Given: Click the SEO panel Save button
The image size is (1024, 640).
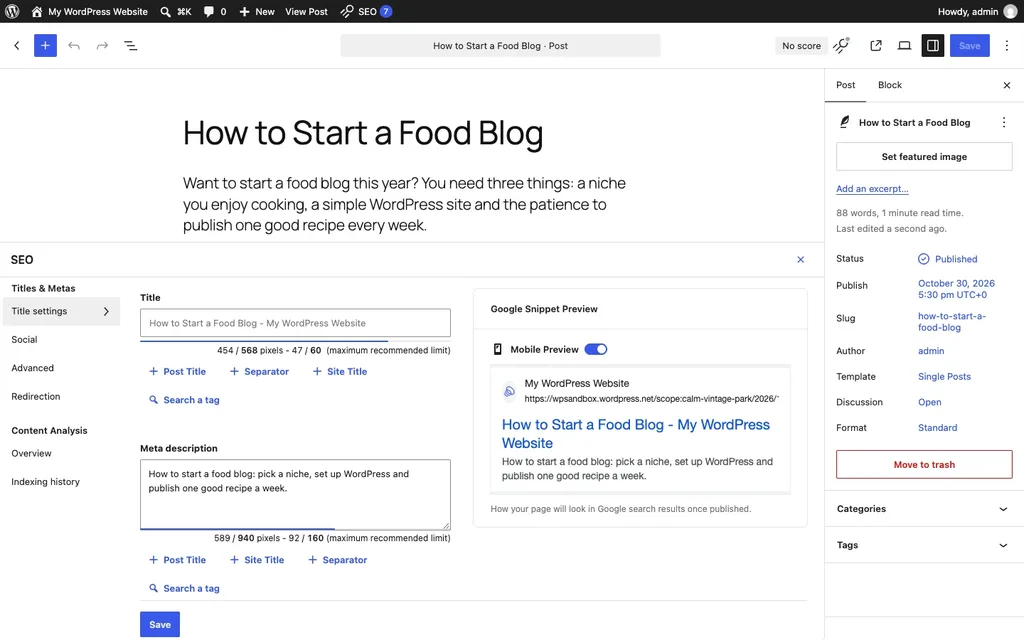Looking at the screenshot, I should click(x=160, y=624).
